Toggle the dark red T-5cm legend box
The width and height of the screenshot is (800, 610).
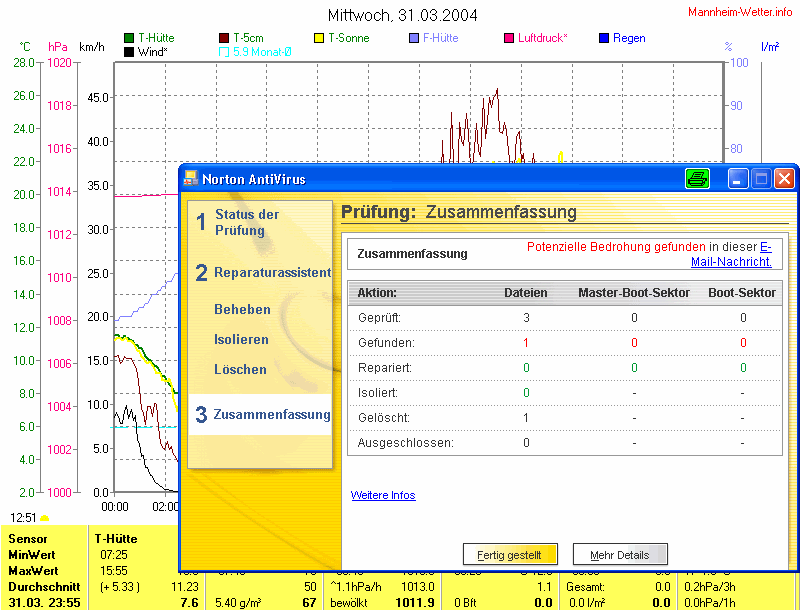point(224,38)
